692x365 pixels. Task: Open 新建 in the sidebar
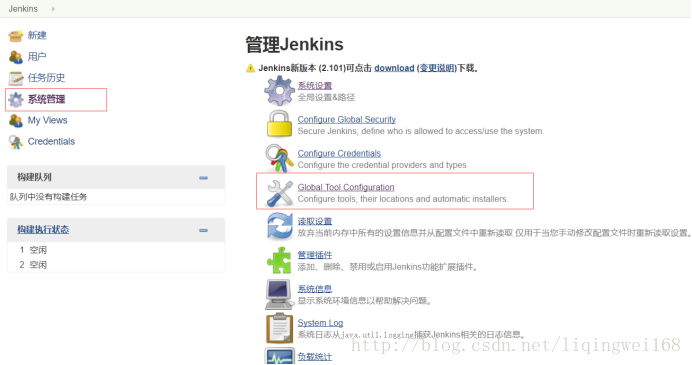point(37,35)
